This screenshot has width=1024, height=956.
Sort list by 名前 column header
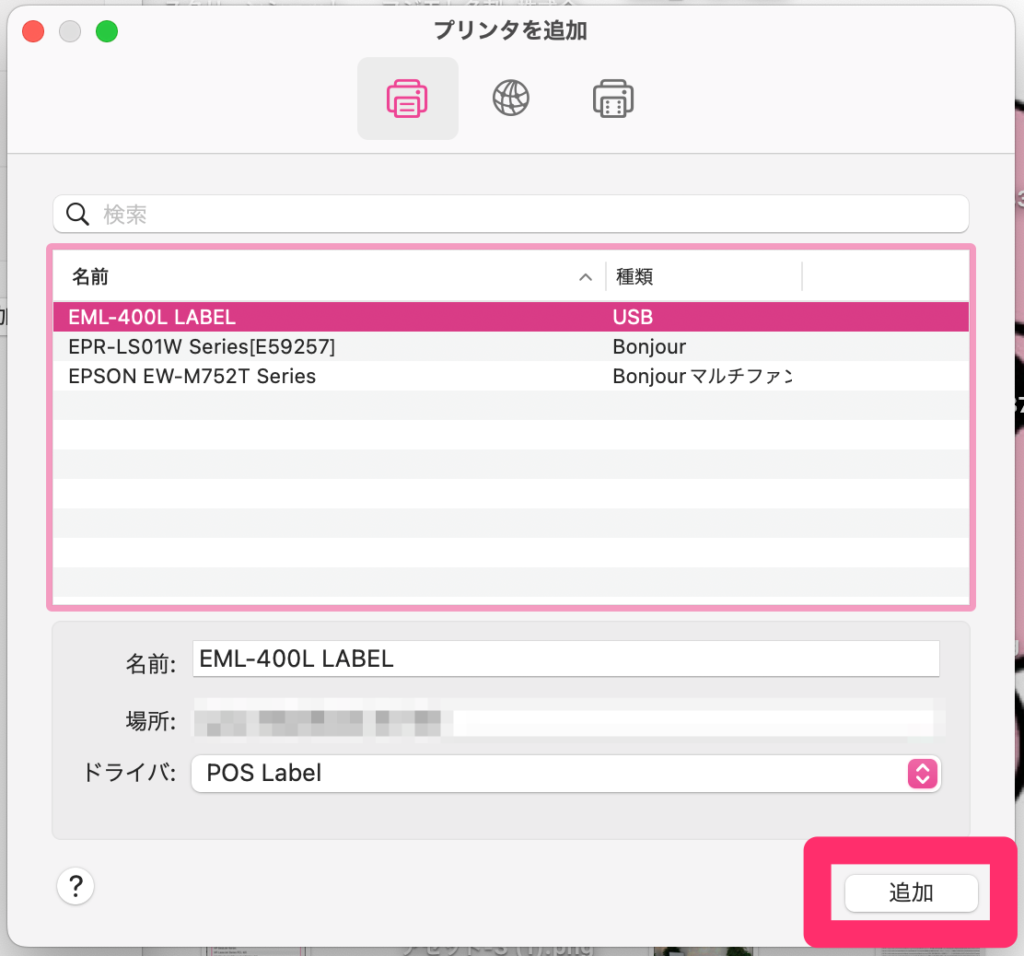pos(90,277)
